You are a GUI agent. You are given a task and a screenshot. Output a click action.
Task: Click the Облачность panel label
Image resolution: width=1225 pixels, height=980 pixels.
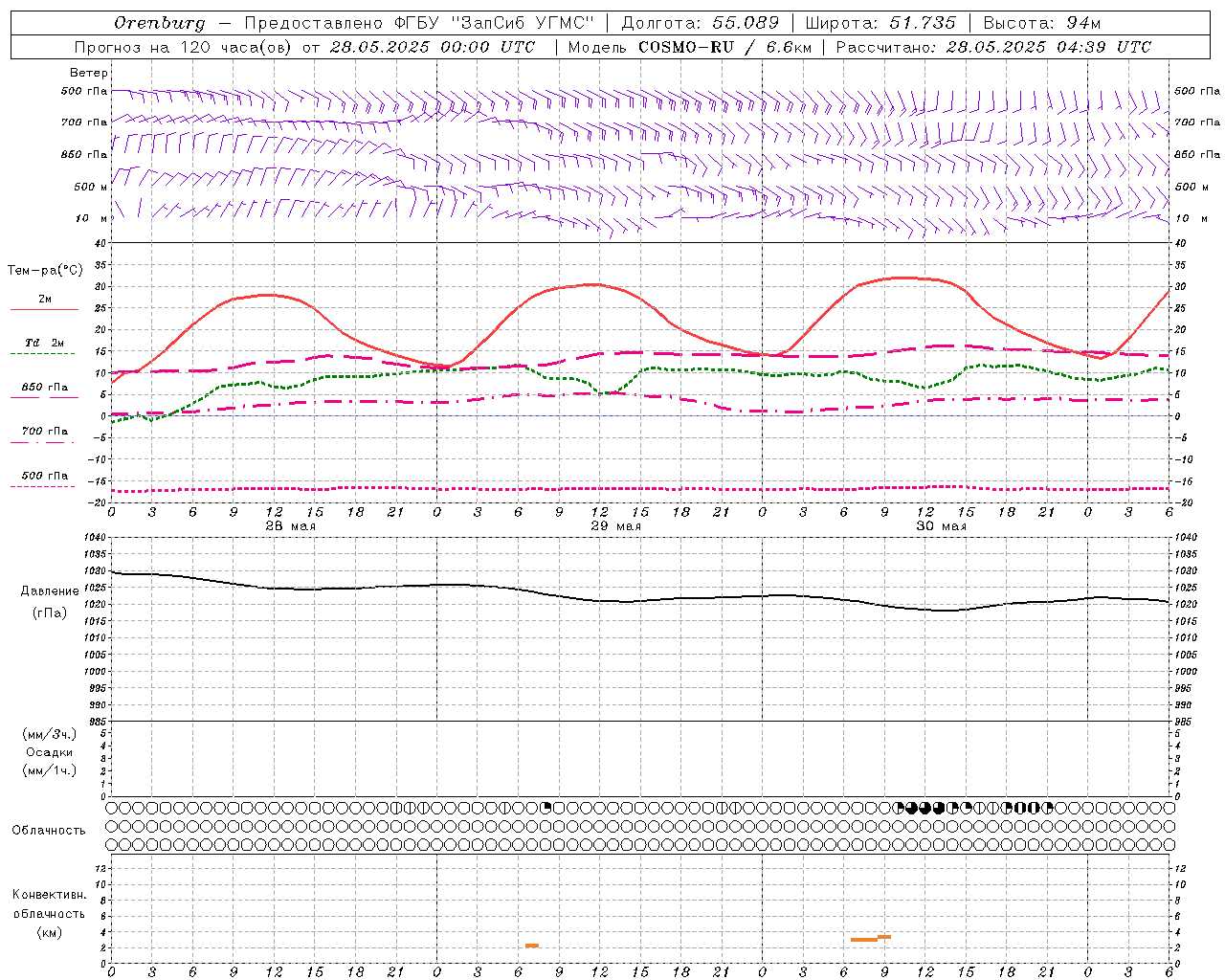49,831
